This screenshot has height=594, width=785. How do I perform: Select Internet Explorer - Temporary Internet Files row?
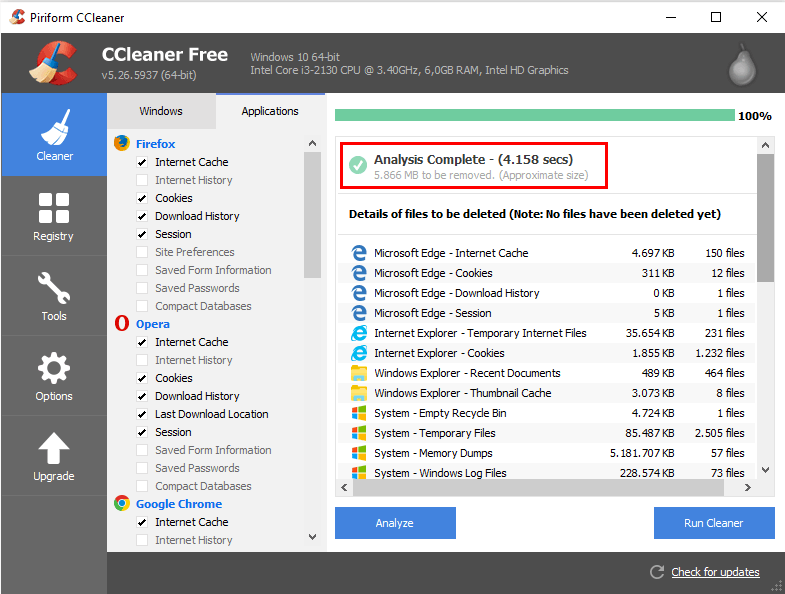(547, 333)
